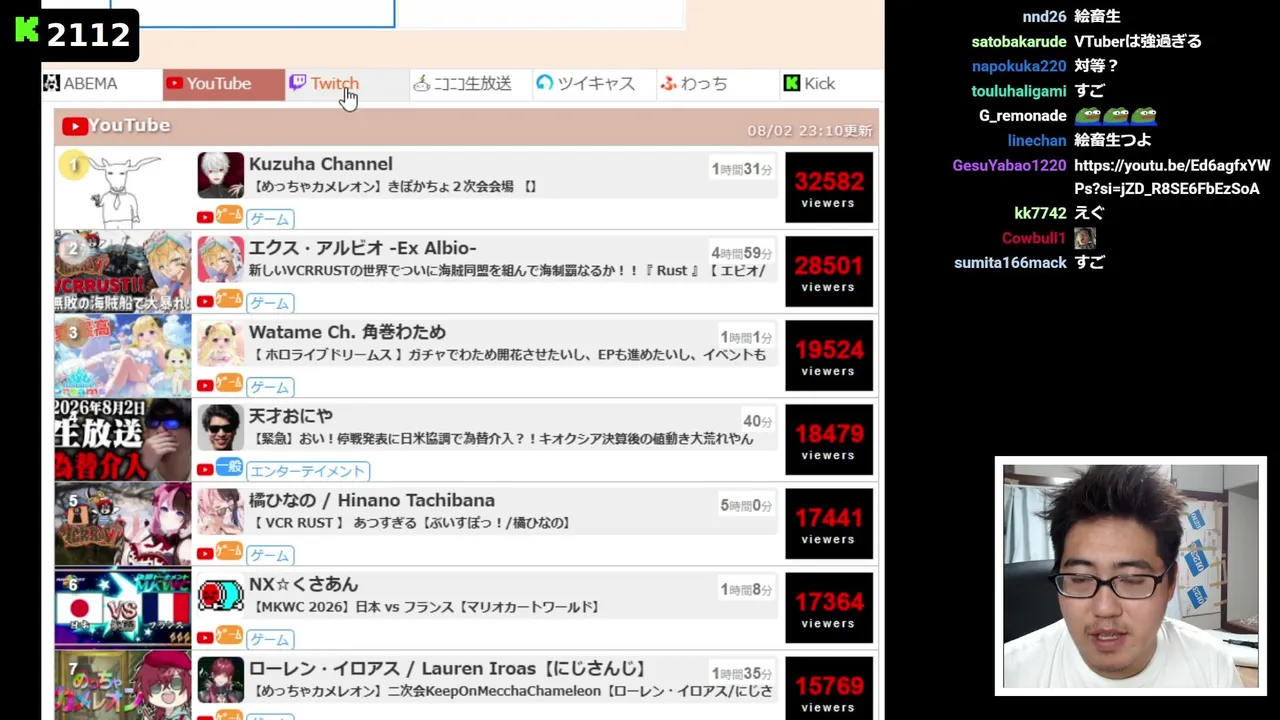Open the rank 2 VCR RUST thumbnail
The image size is (1280, 720).
tap(123, 273)
